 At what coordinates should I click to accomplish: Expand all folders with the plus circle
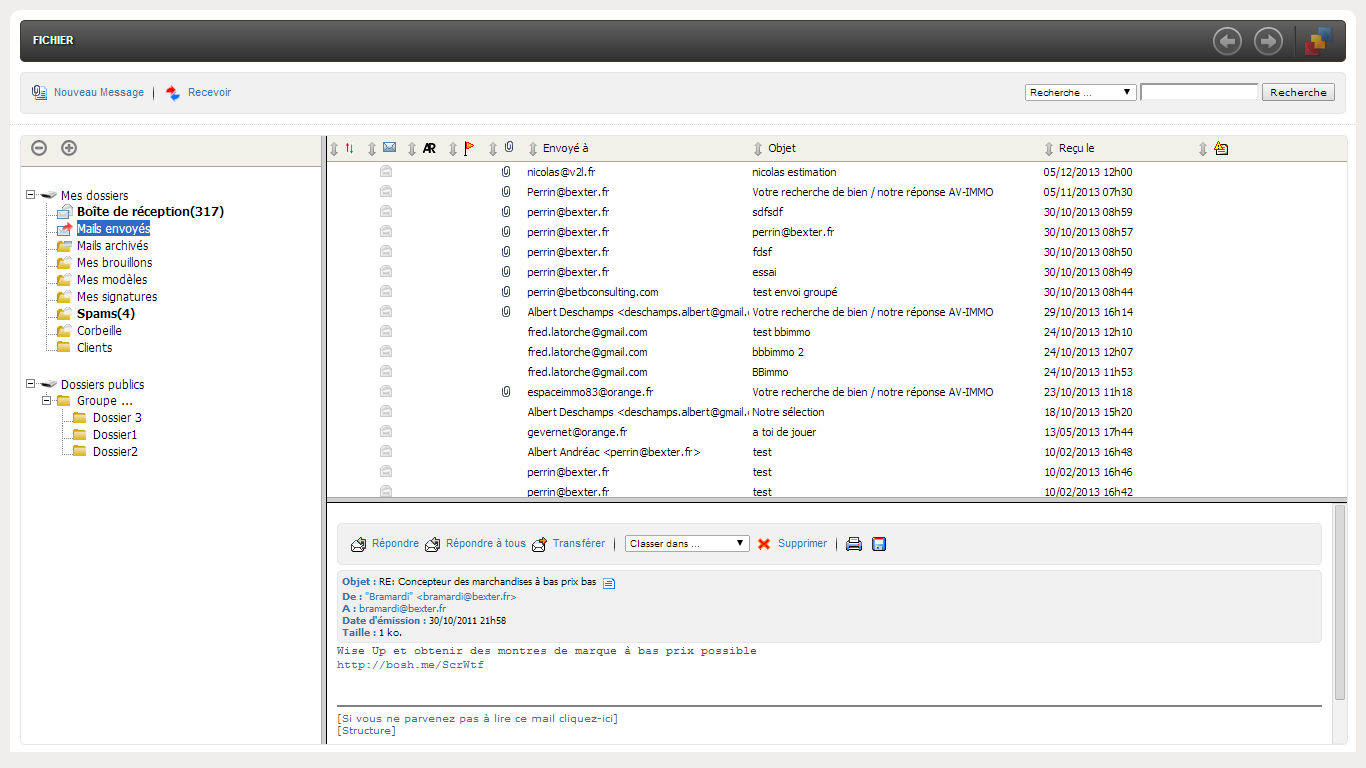[x=69, y=148]
